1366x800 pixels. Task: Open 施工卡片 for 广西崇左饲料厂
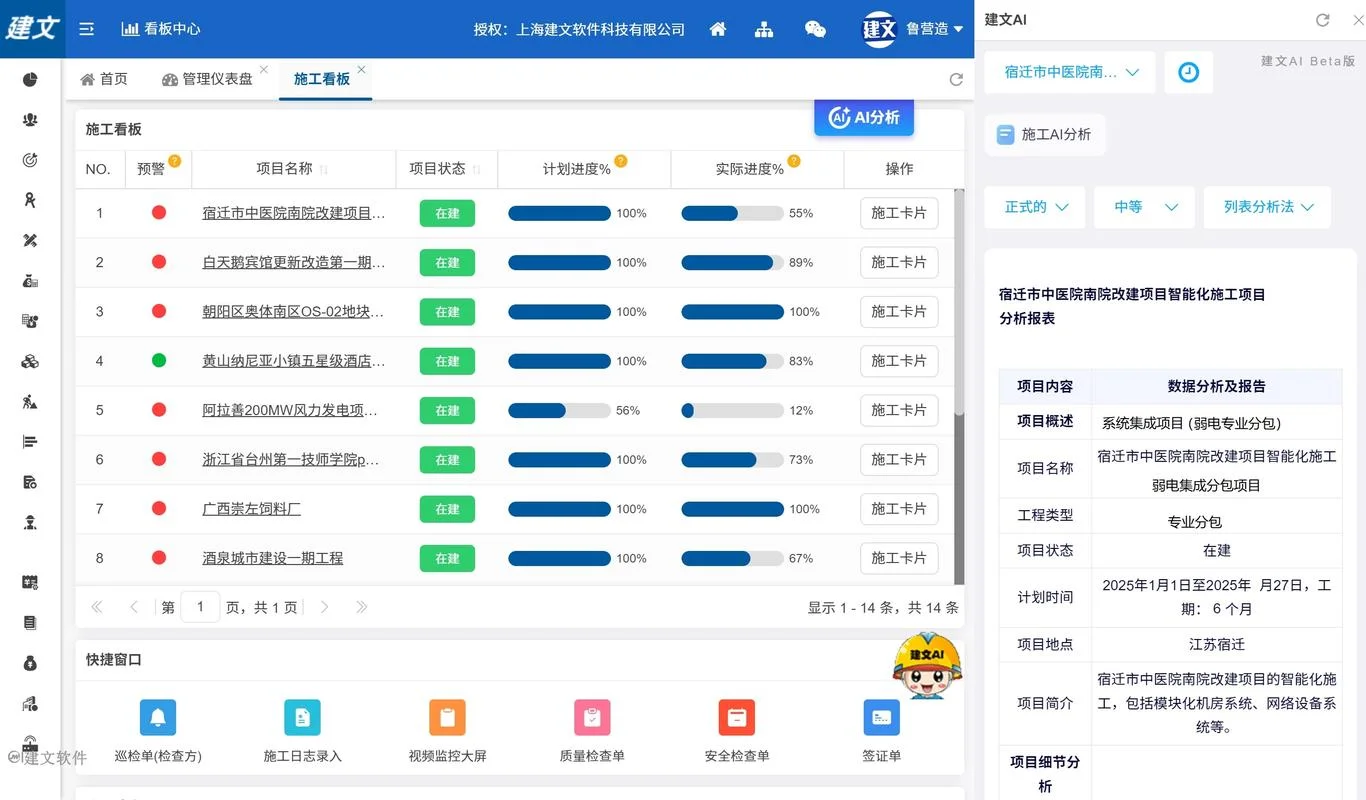899,509
